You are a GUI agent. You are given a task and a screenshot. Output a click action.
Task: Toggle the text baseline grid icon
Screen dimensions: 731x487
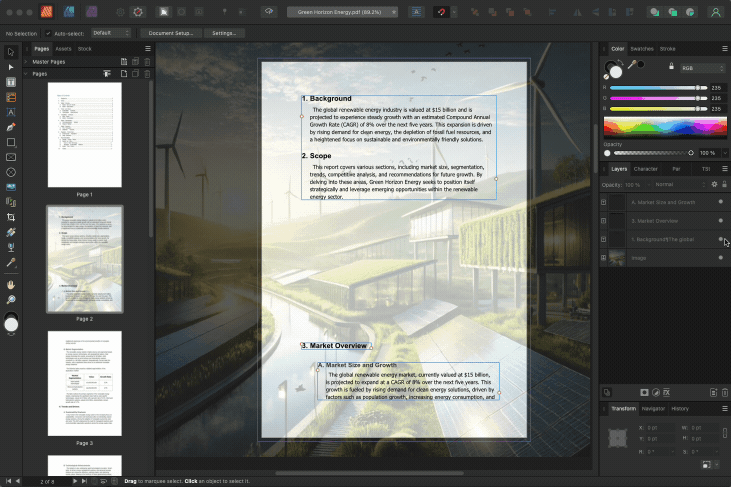coord(416,12)
